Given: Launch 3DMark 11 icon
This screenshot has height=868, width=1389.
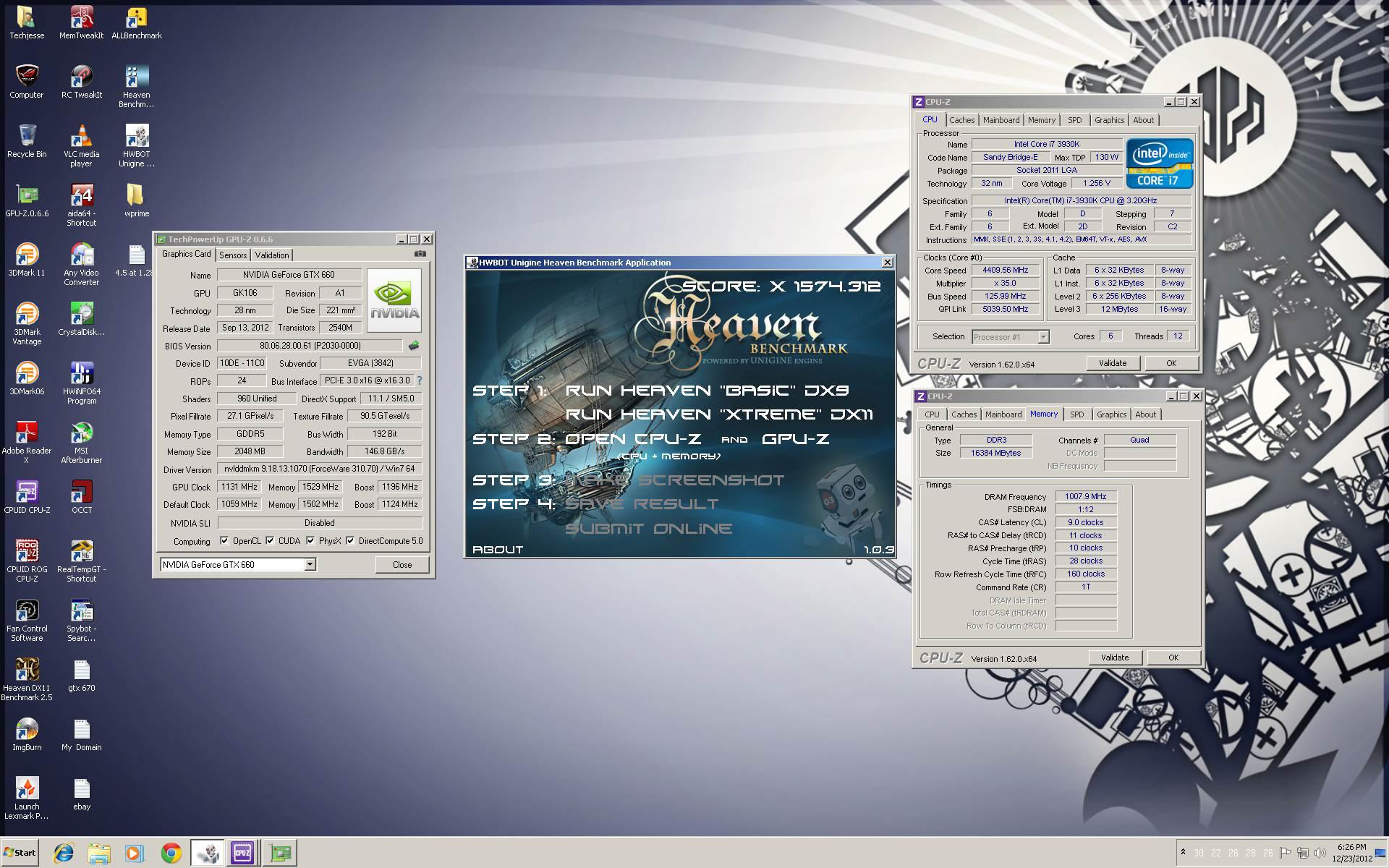Looking at the screenshot, I should pos(27,260).
